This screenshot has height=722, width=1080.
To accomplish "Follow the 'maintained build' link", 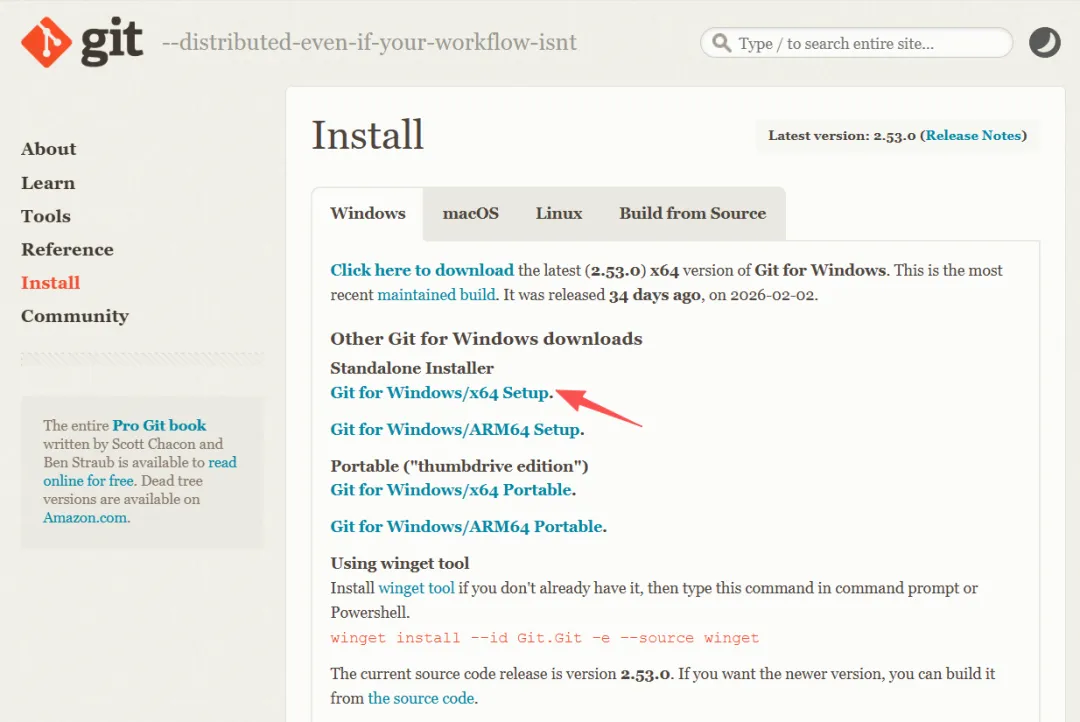I will coord(437,295).
